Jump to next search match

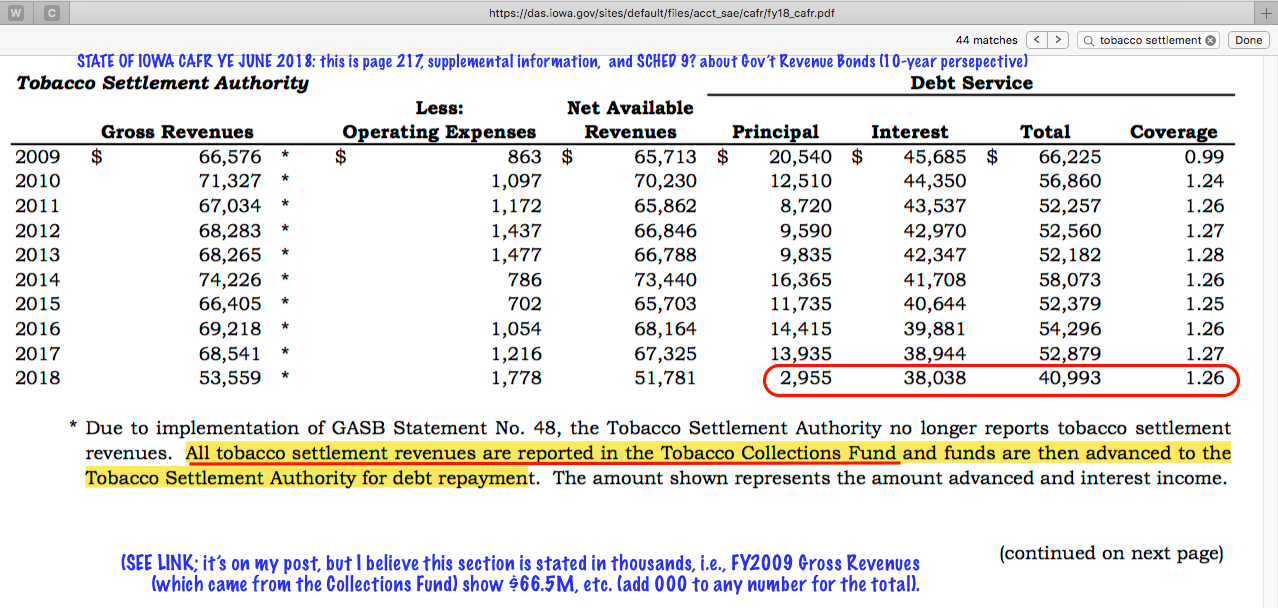1058,40
